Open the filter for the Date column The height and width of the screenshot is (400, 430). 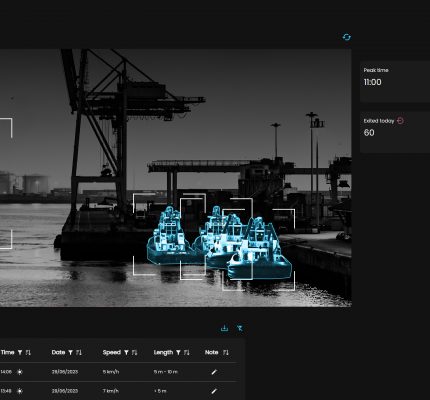pyautogui.click(x=71, y=352)
